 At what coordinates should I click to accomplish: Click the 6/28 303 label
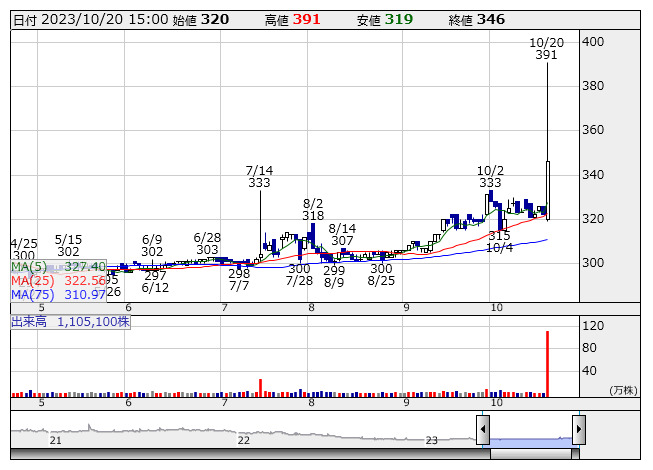207,244
